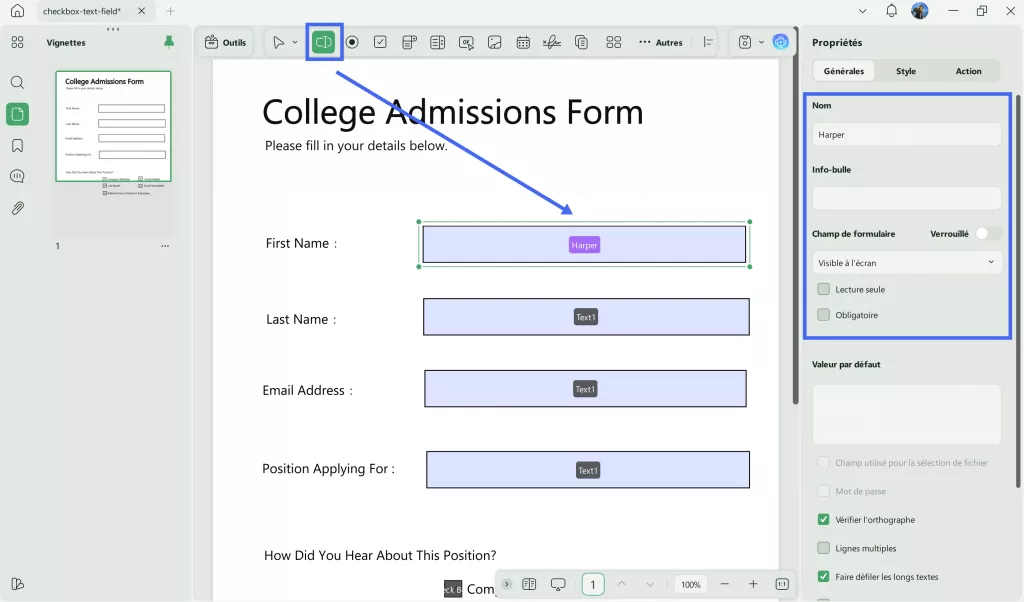Enable the Lecture seule checkbox

tap(824, 289)
